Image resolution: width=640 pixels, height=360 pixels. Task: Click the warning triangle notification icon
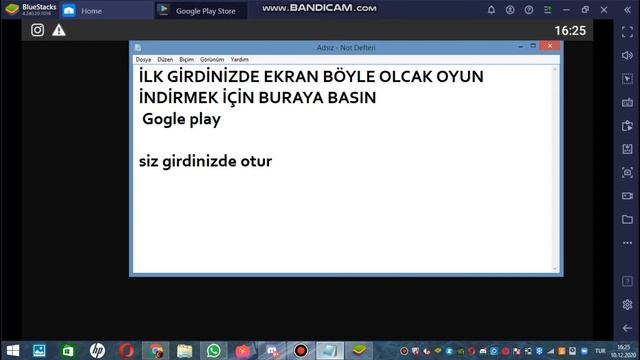(59, 30)
